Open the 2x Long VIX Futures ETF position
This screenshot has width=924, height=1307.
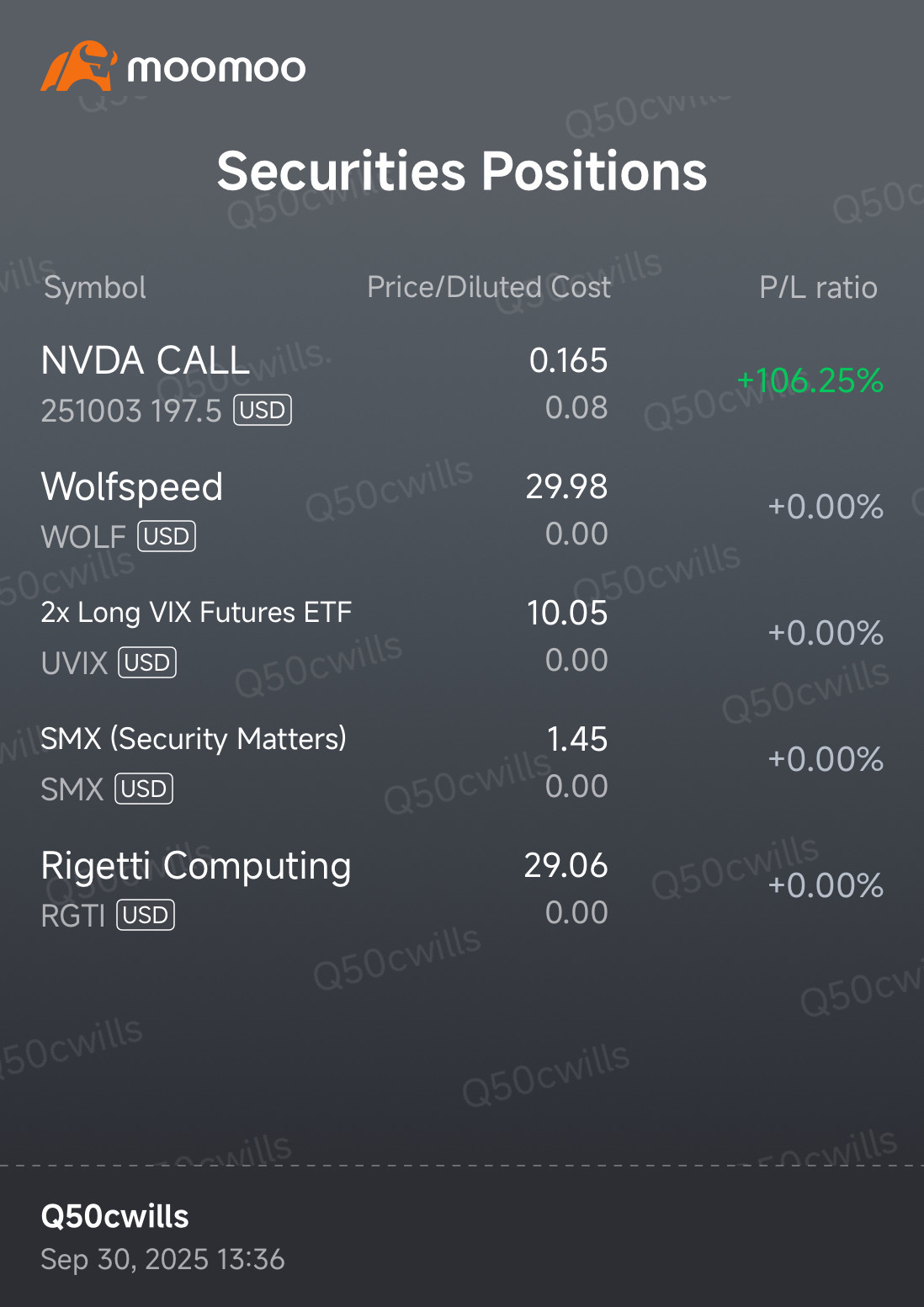coord(196,613)
